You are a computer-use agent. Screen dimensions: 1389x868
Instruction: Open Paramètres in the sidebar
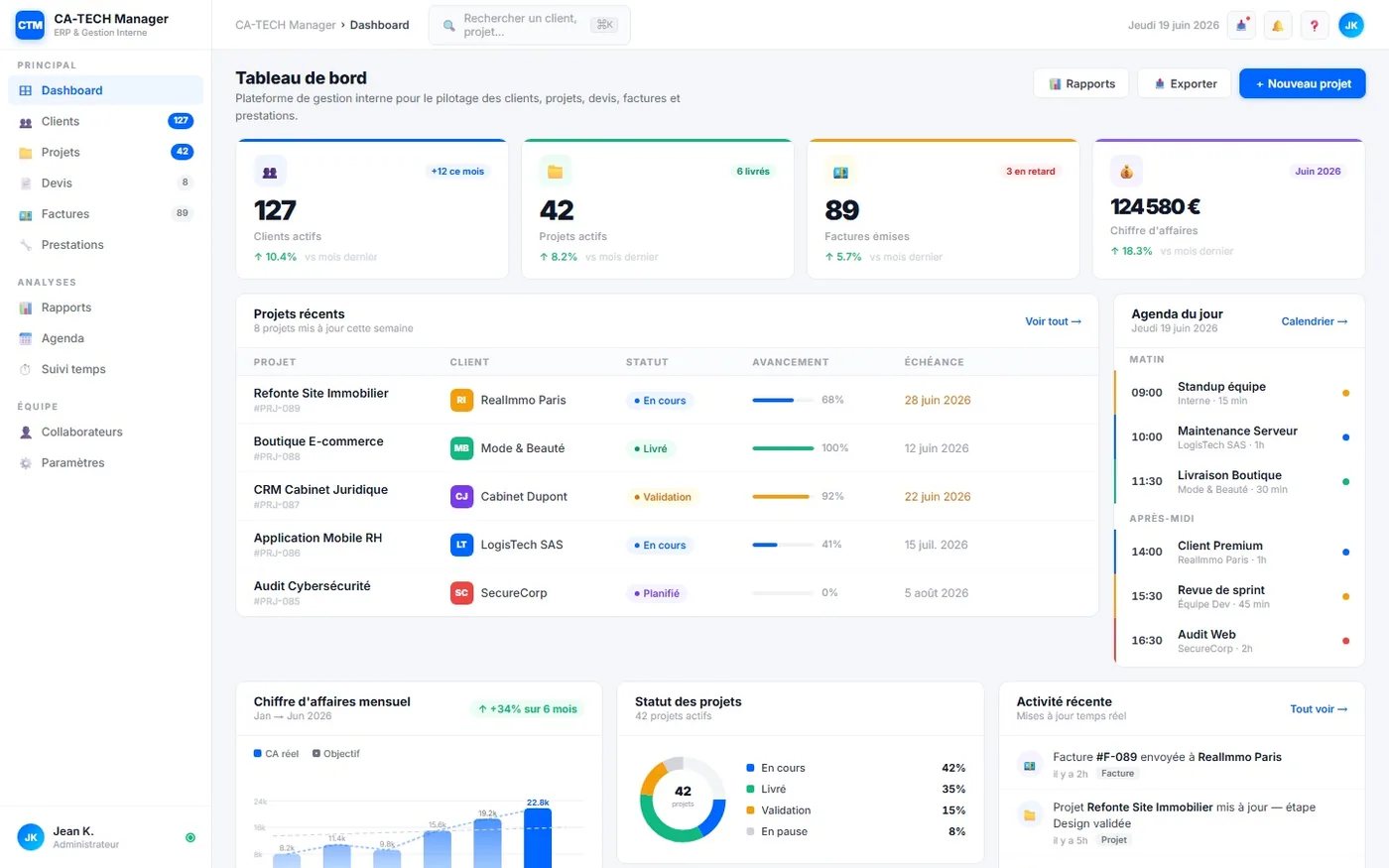pyautogui.click(x=105, y=462)
